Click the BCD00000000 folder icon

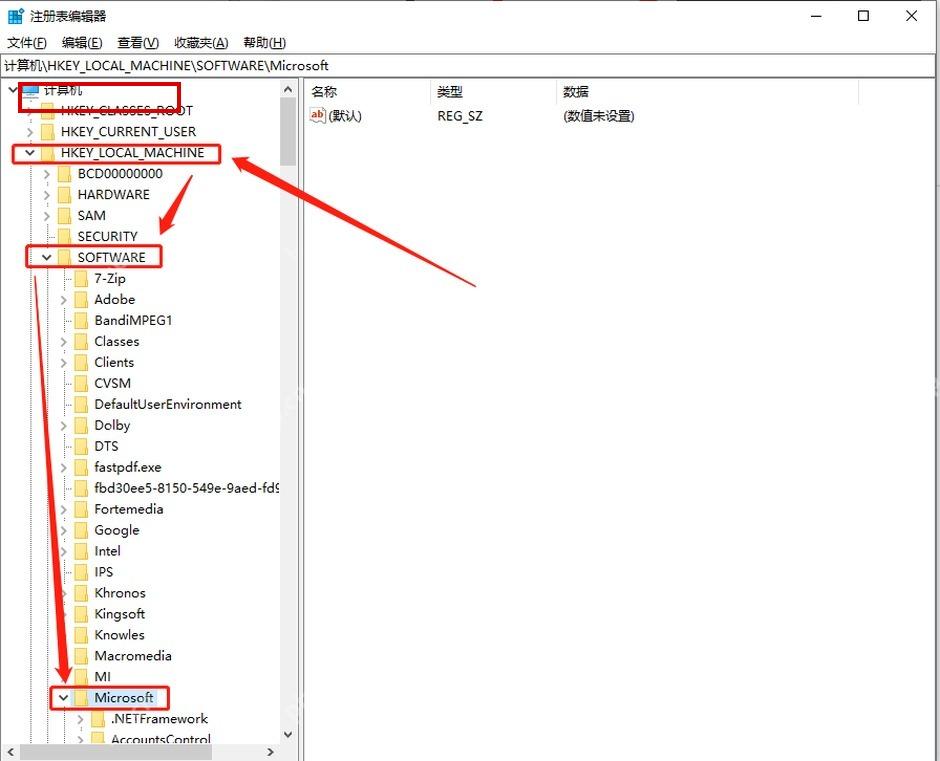click(x=64, y=174)
